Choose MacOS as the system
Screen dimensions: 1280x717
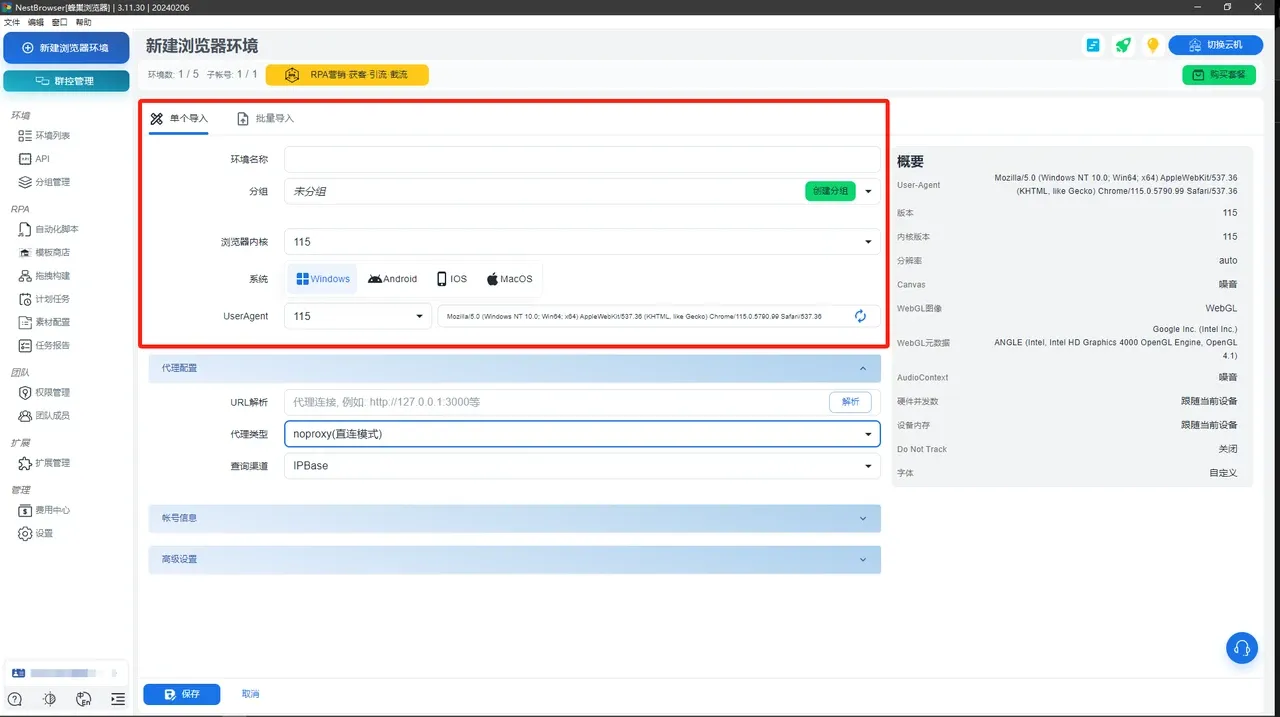click(509, 279)
